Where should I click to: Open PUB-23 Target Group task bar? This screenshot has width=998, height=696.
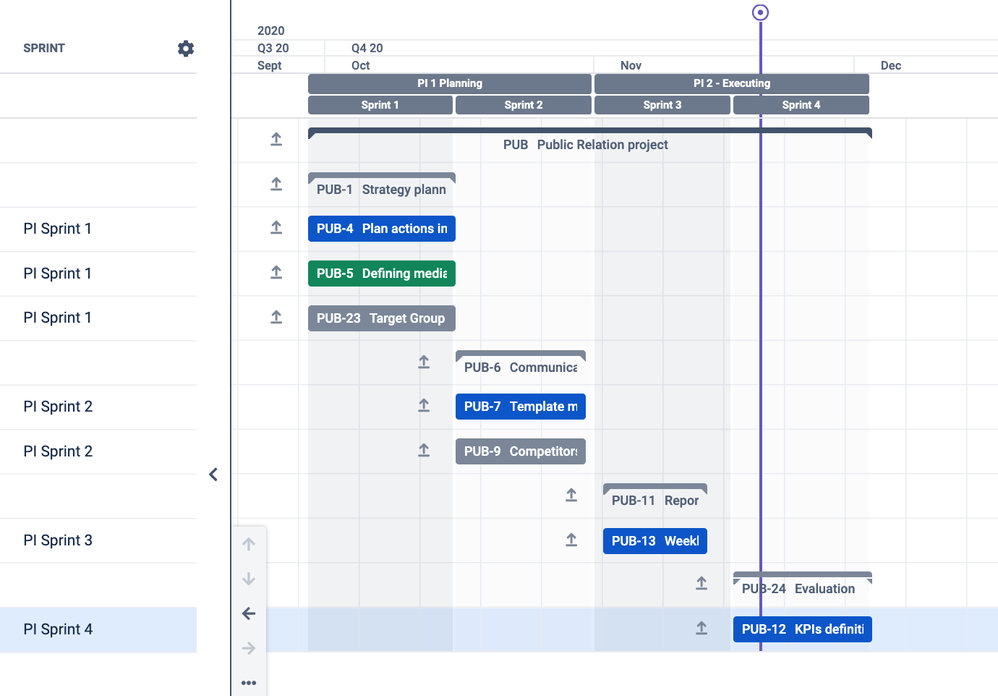click(381, 318)
